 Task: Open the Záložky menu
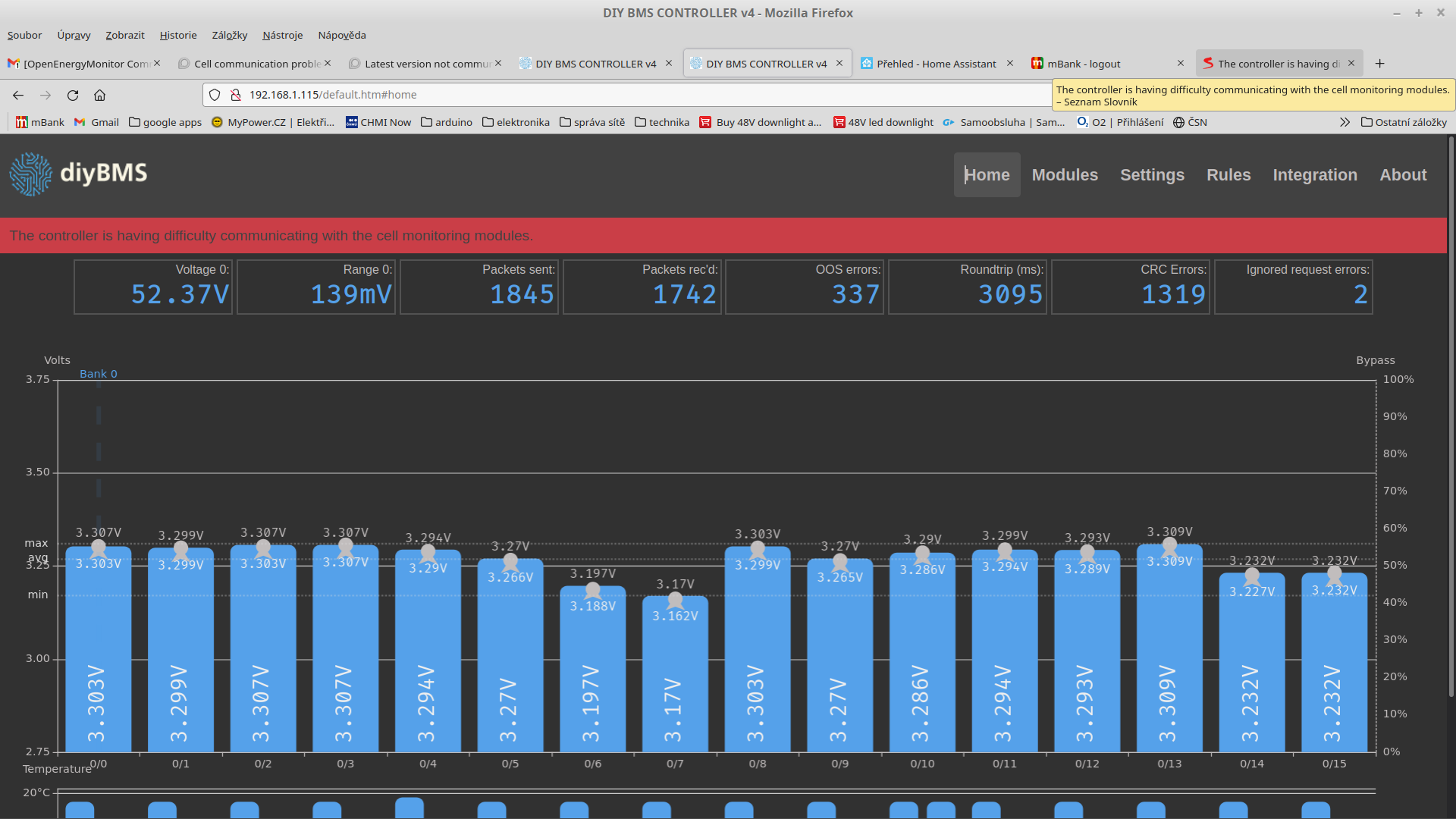click(230, 35)
